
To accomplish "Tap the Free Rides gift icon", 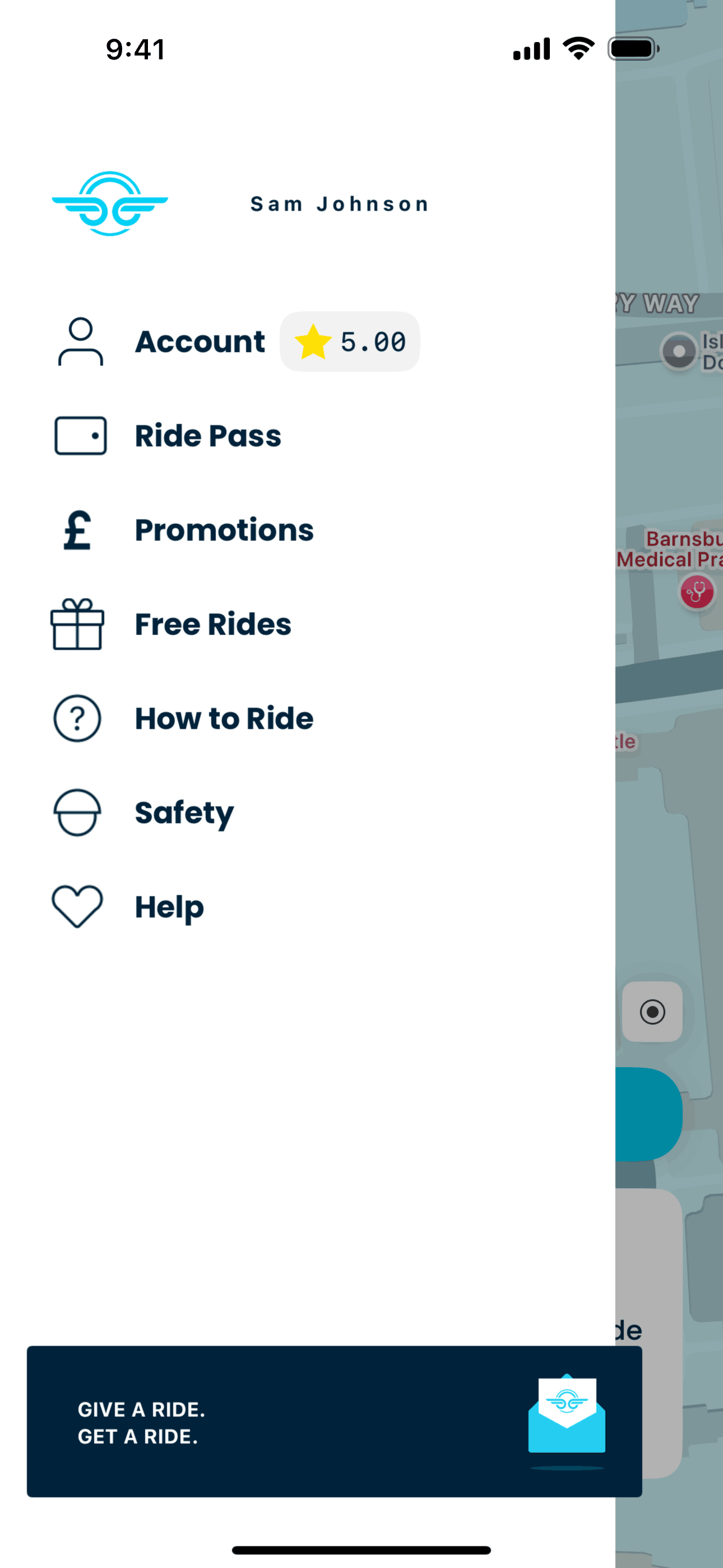I will click(x=77, y=625).
